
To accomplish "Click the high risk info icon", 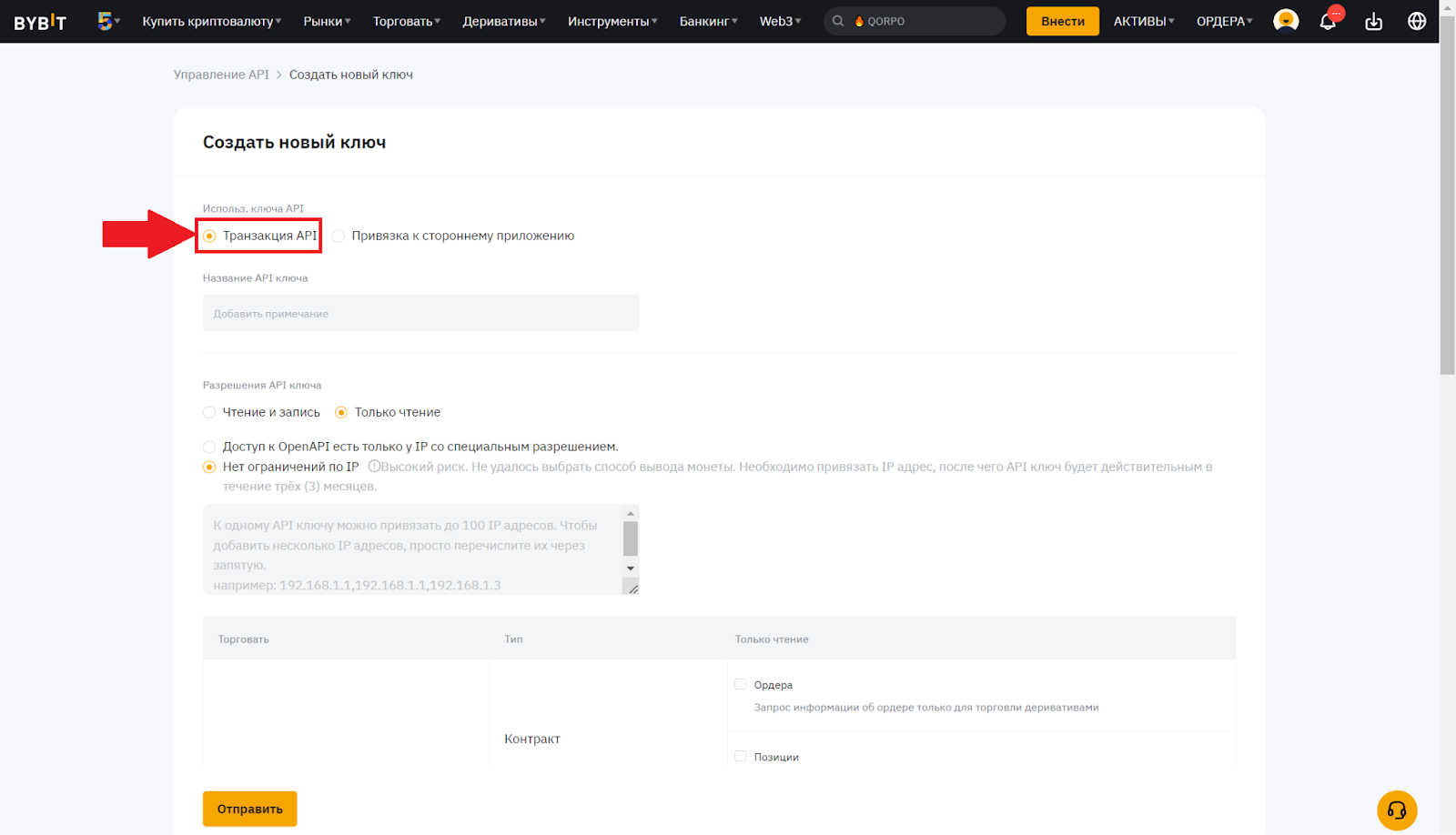I will [x=373, y=467].
